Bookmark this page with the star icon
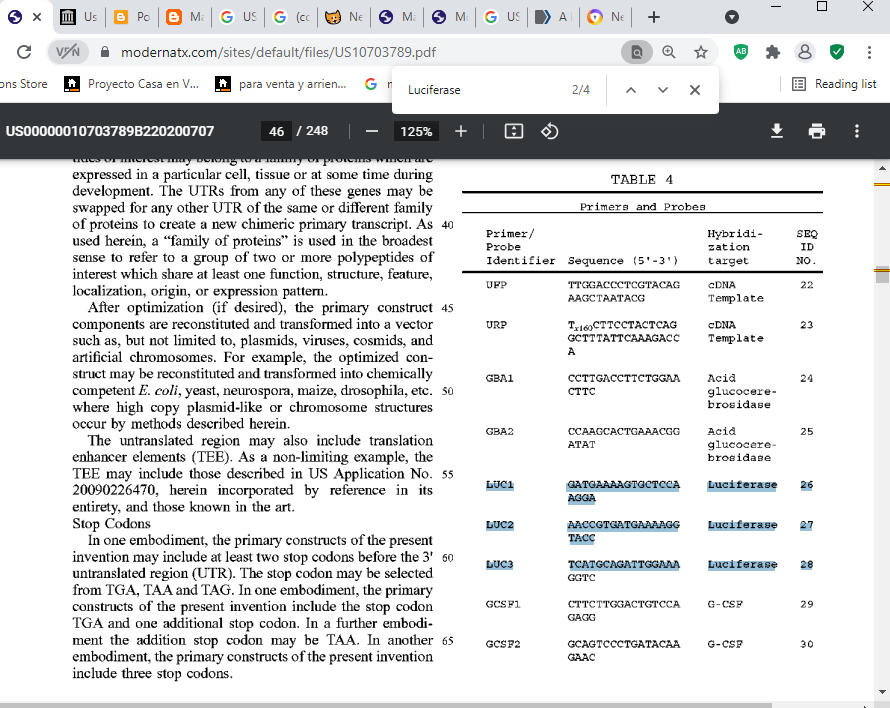890x708 pixels. [701, 52]
